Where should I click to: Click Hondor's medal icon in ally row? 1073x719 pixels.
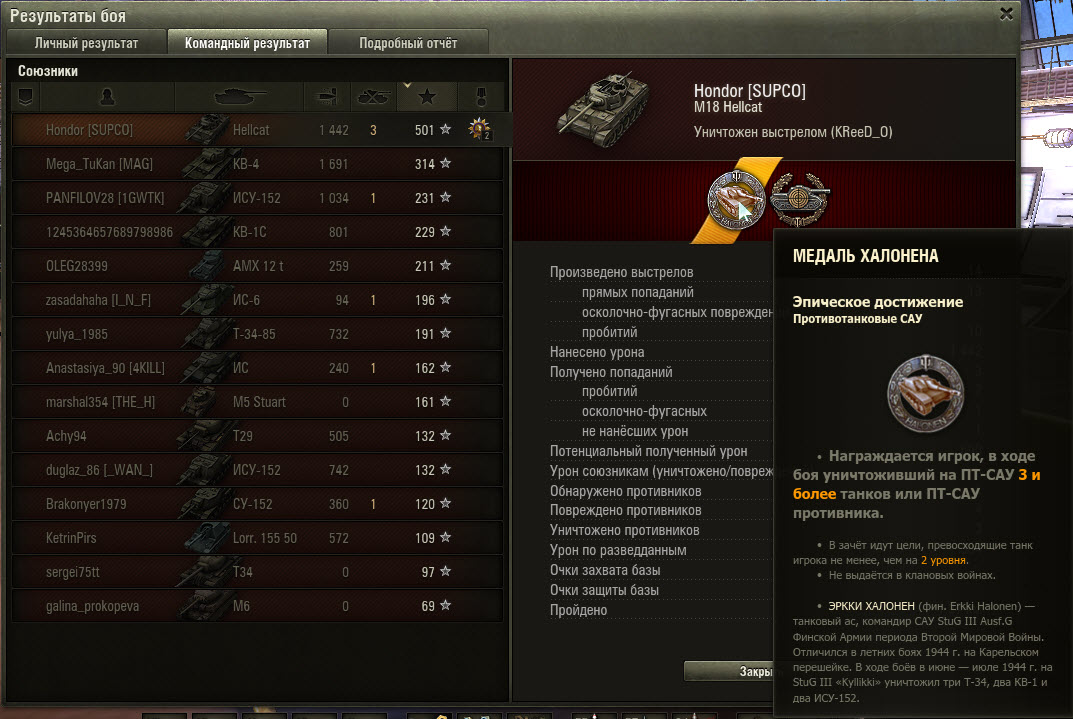pyautogui.click(x=479, y=129)
